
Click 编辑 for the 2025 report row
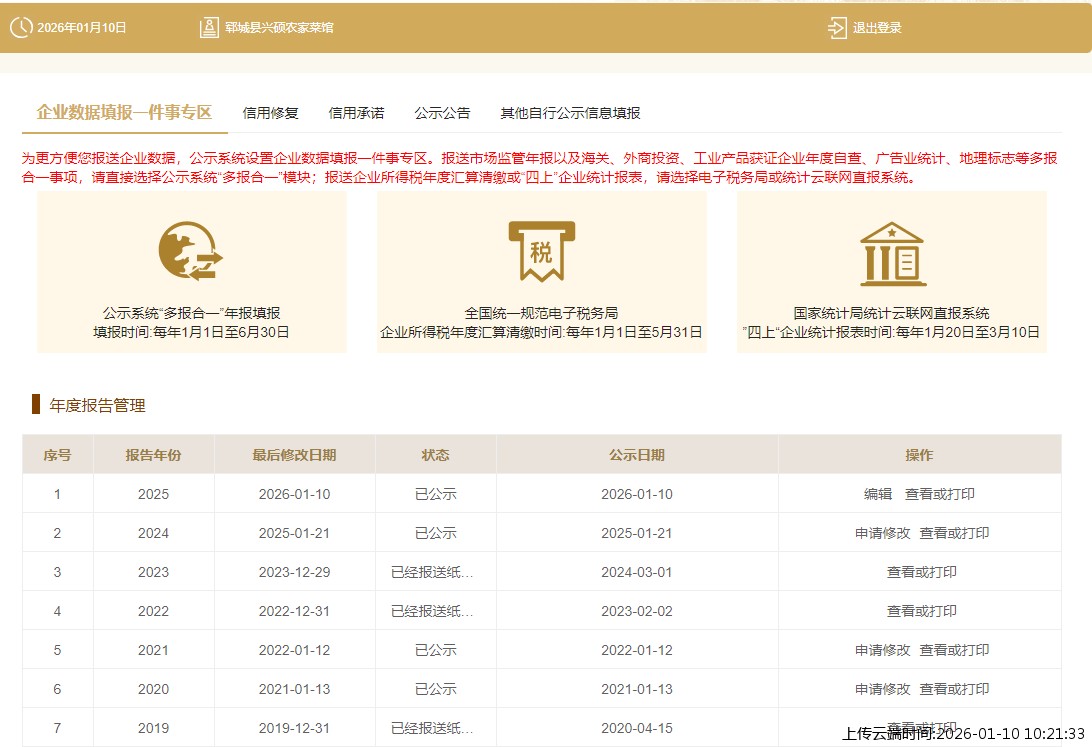879,493
